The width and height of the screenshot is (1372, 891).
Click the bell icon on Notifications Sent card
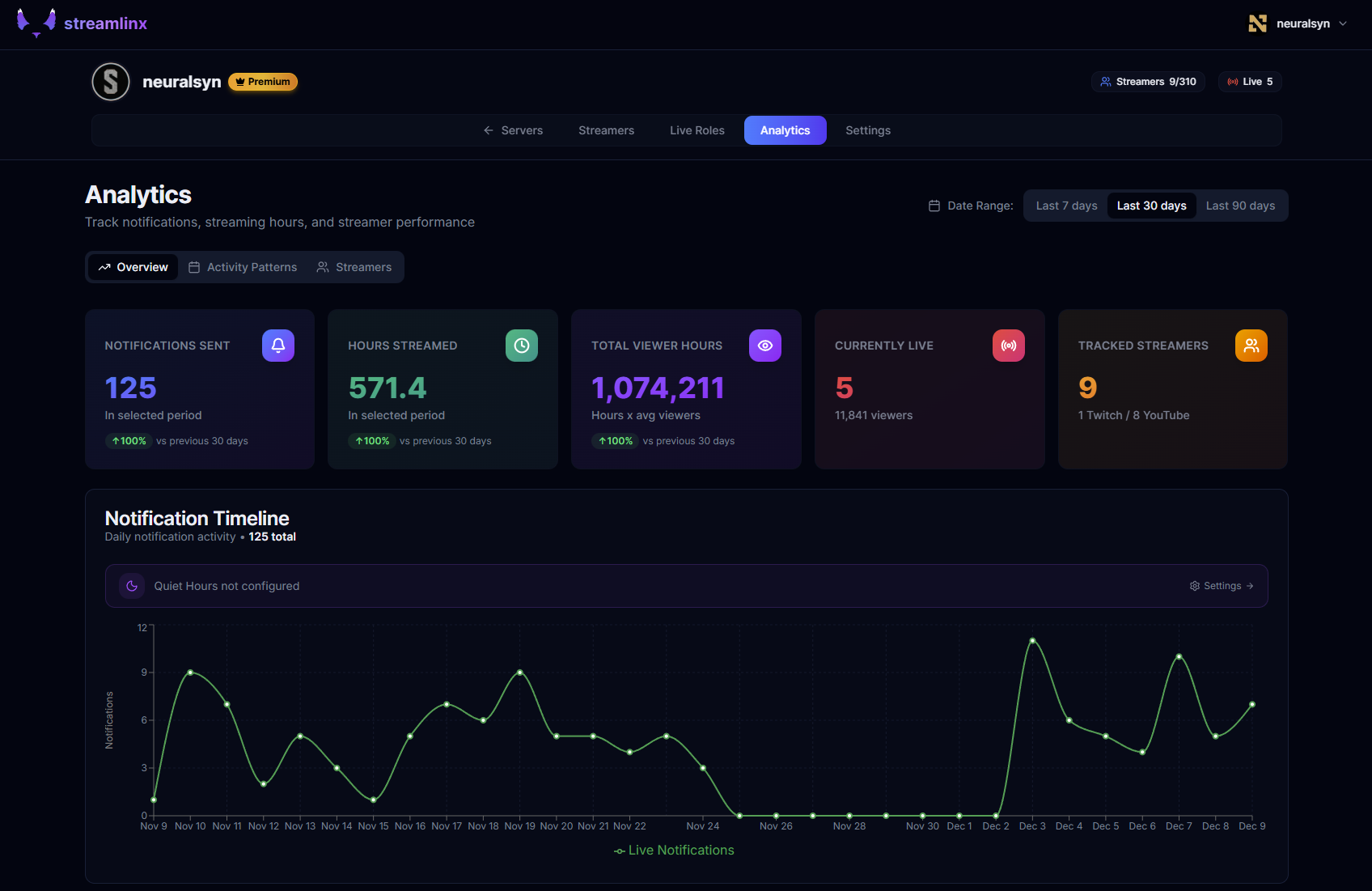277,346
